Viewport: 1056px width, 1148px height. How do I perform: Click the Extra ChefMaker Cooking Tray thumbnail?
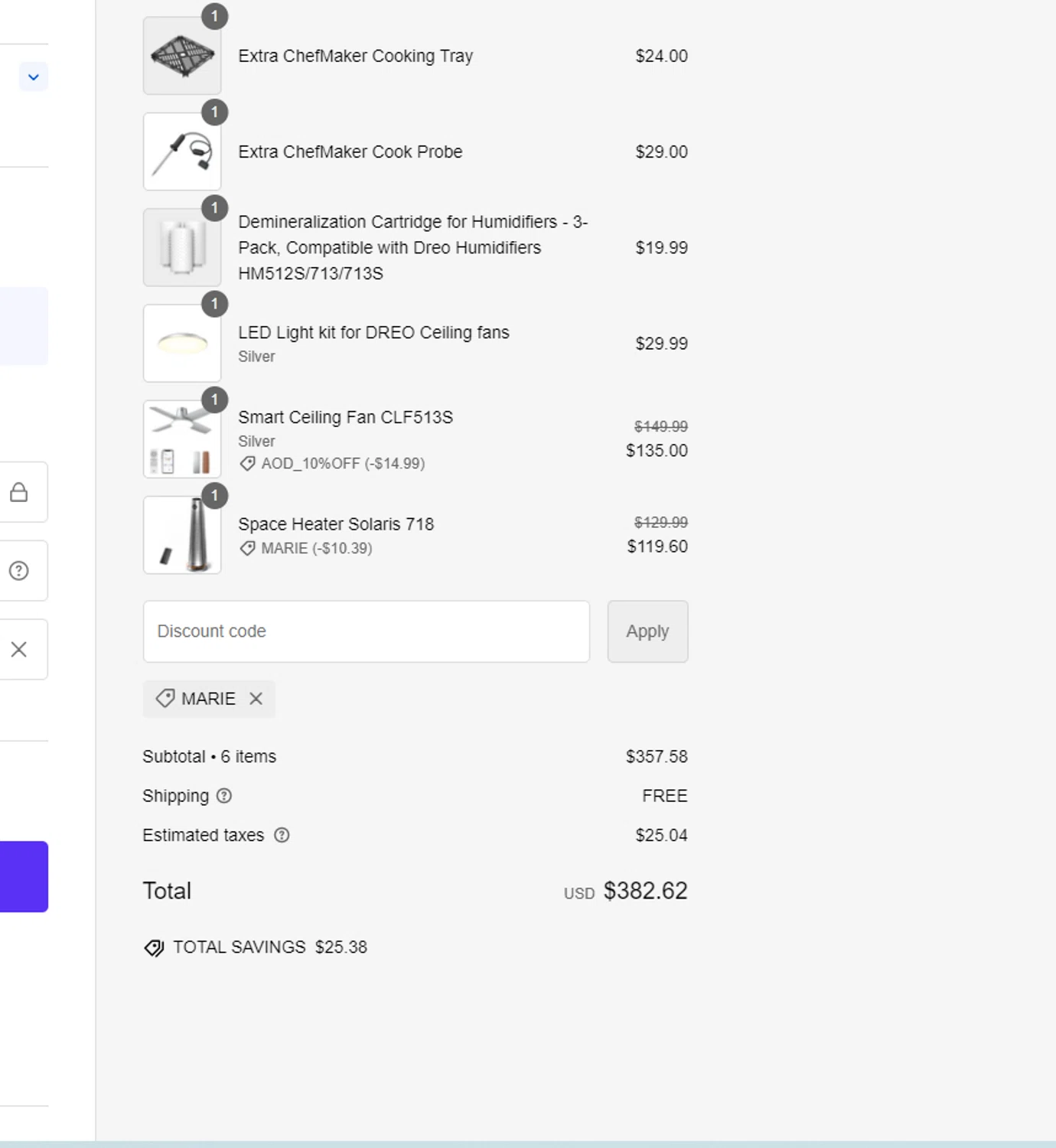click(x=182, y=56)
